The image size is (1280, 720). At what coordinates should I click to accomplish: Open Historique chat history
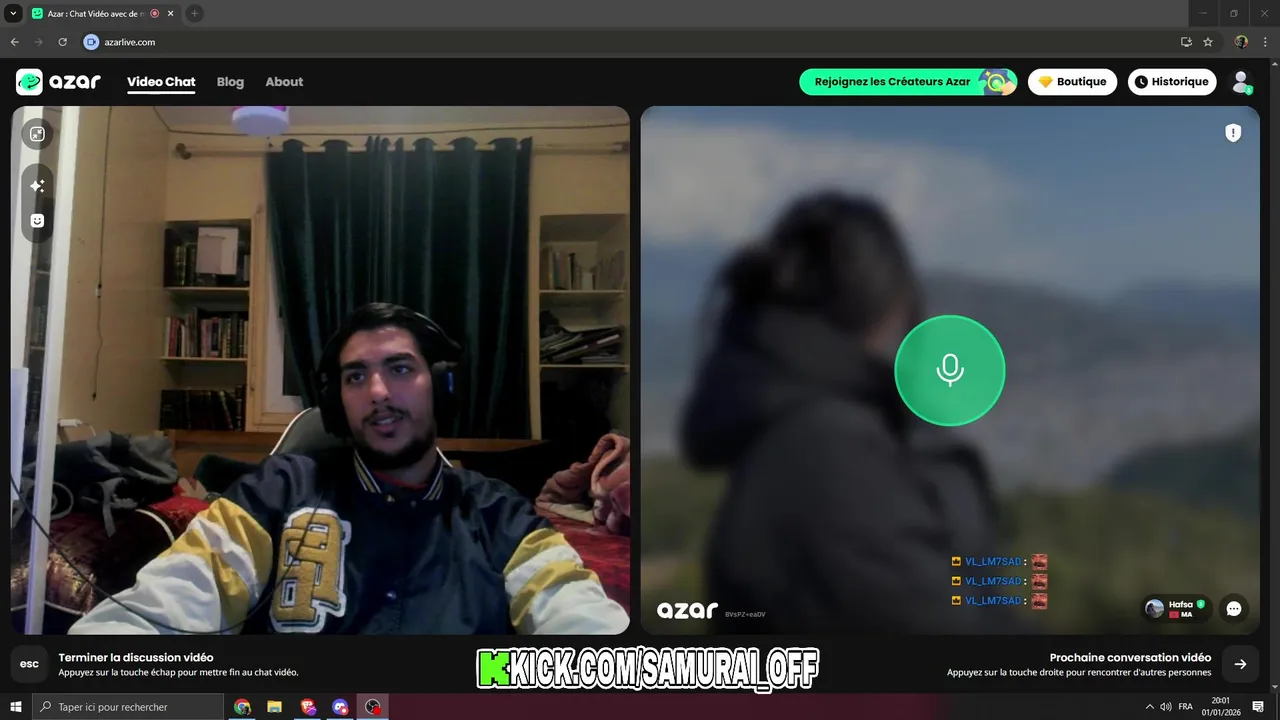(x=1172, y=82)
